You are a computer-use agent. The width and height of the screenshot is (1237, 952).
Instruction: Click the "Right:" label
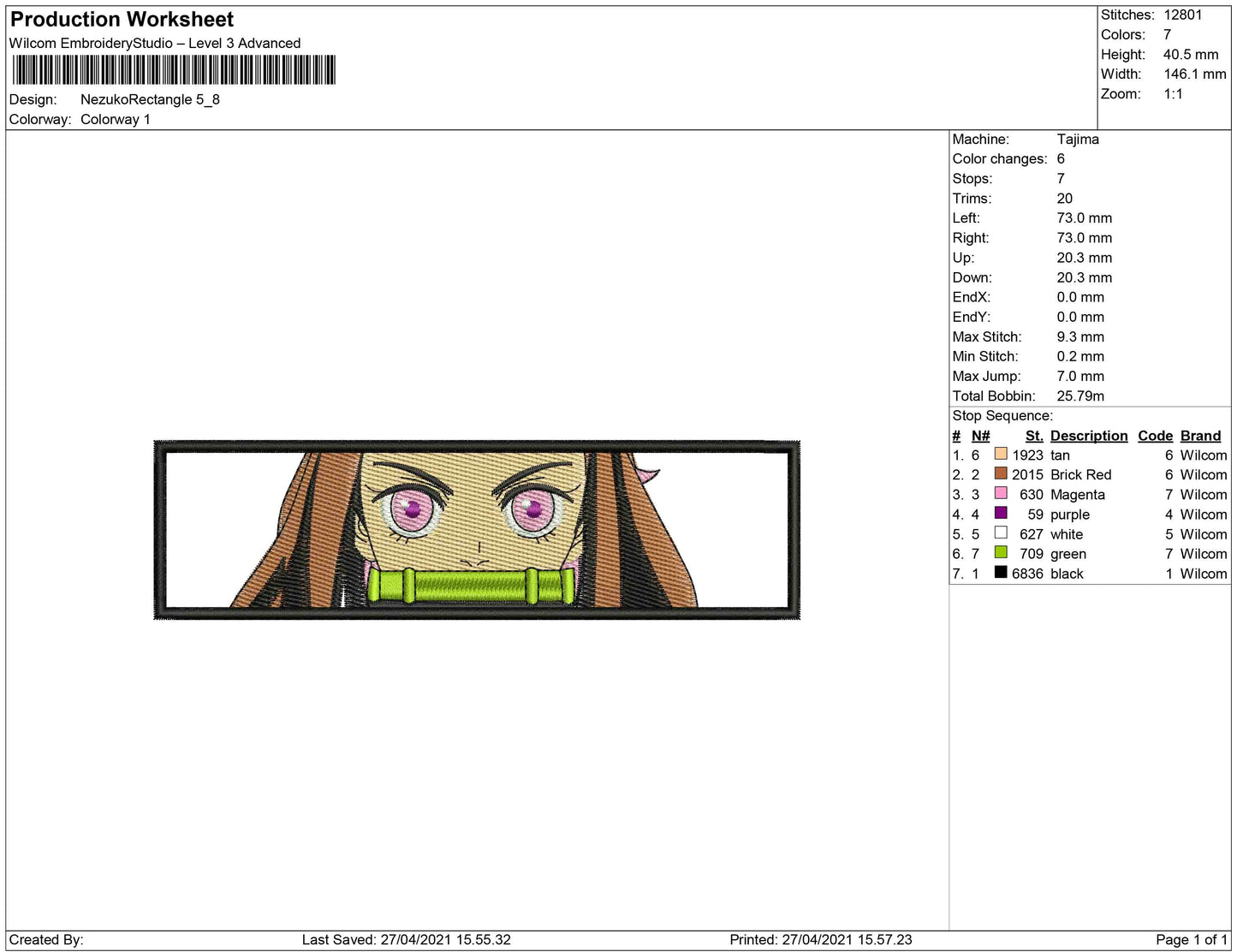971,237
